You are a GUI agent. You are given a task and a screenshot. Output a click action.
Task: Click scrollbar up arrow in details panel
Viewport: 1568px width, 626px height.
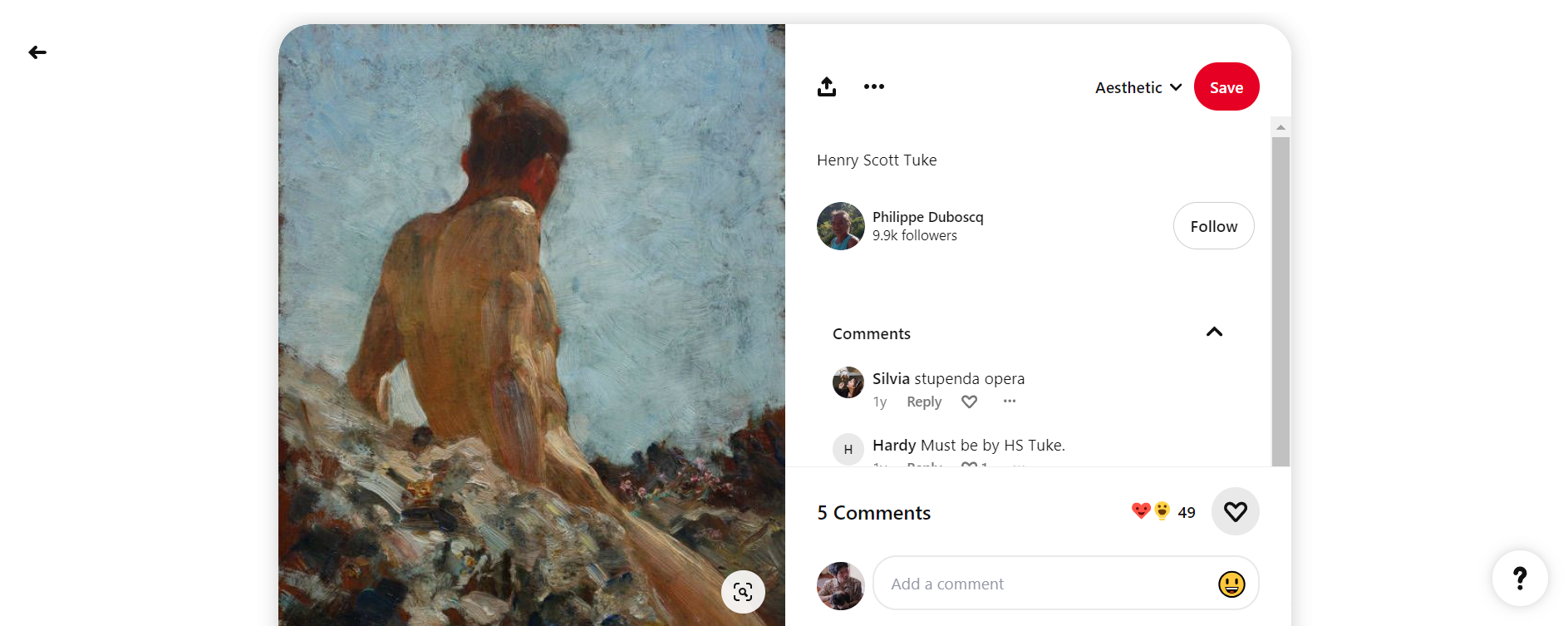[x=1280, y=127]
